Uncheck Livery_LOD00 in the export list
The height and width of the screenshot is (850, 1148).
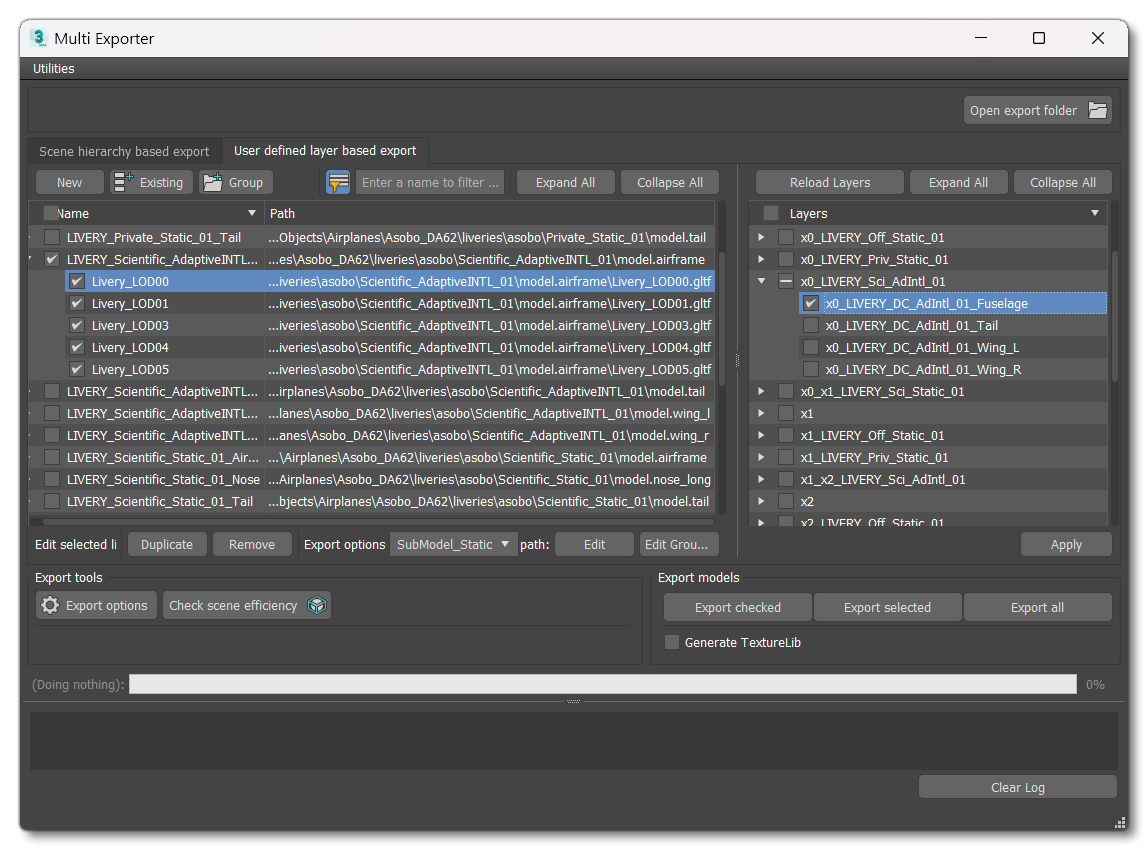click(77, 281)
